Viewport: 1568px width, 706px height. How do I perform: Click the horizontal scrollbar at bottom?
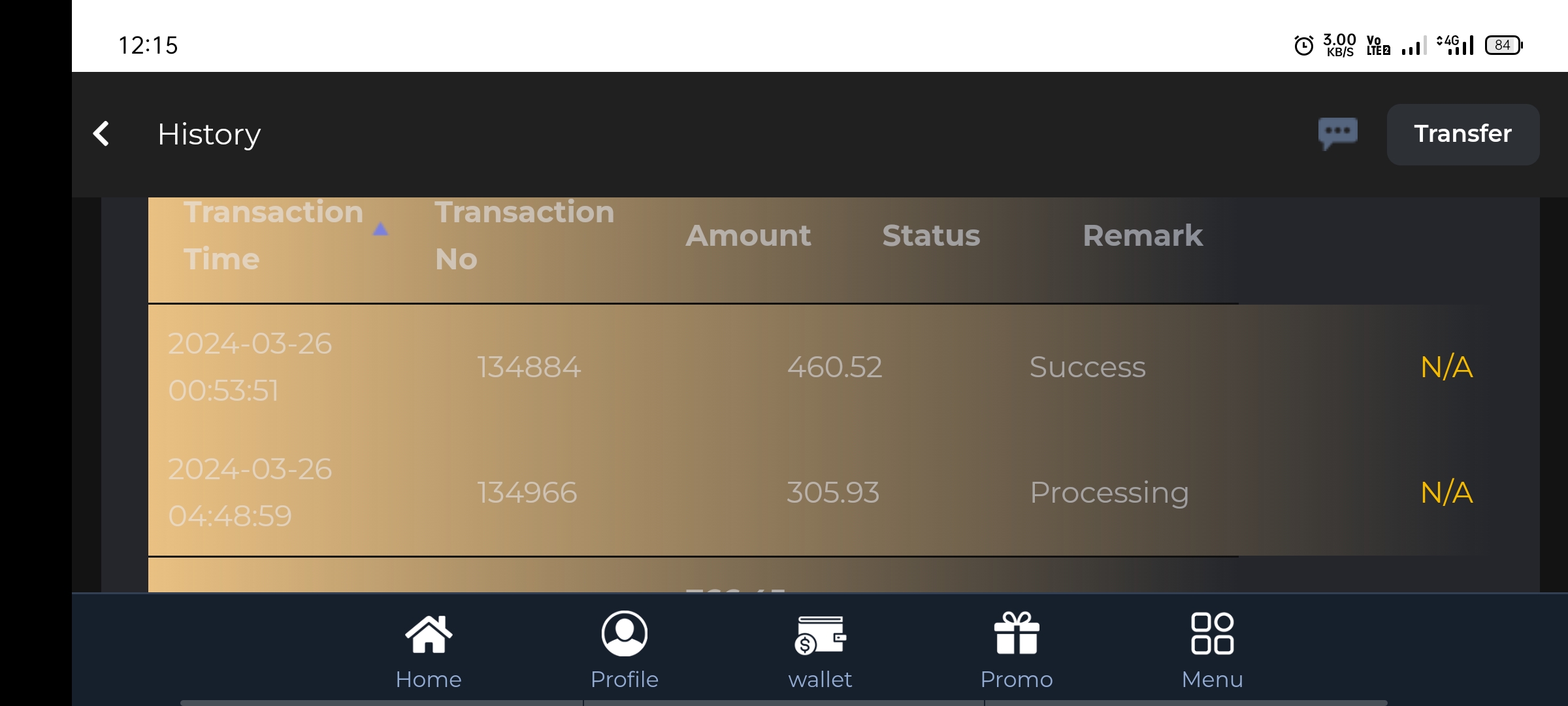point(783,703)
